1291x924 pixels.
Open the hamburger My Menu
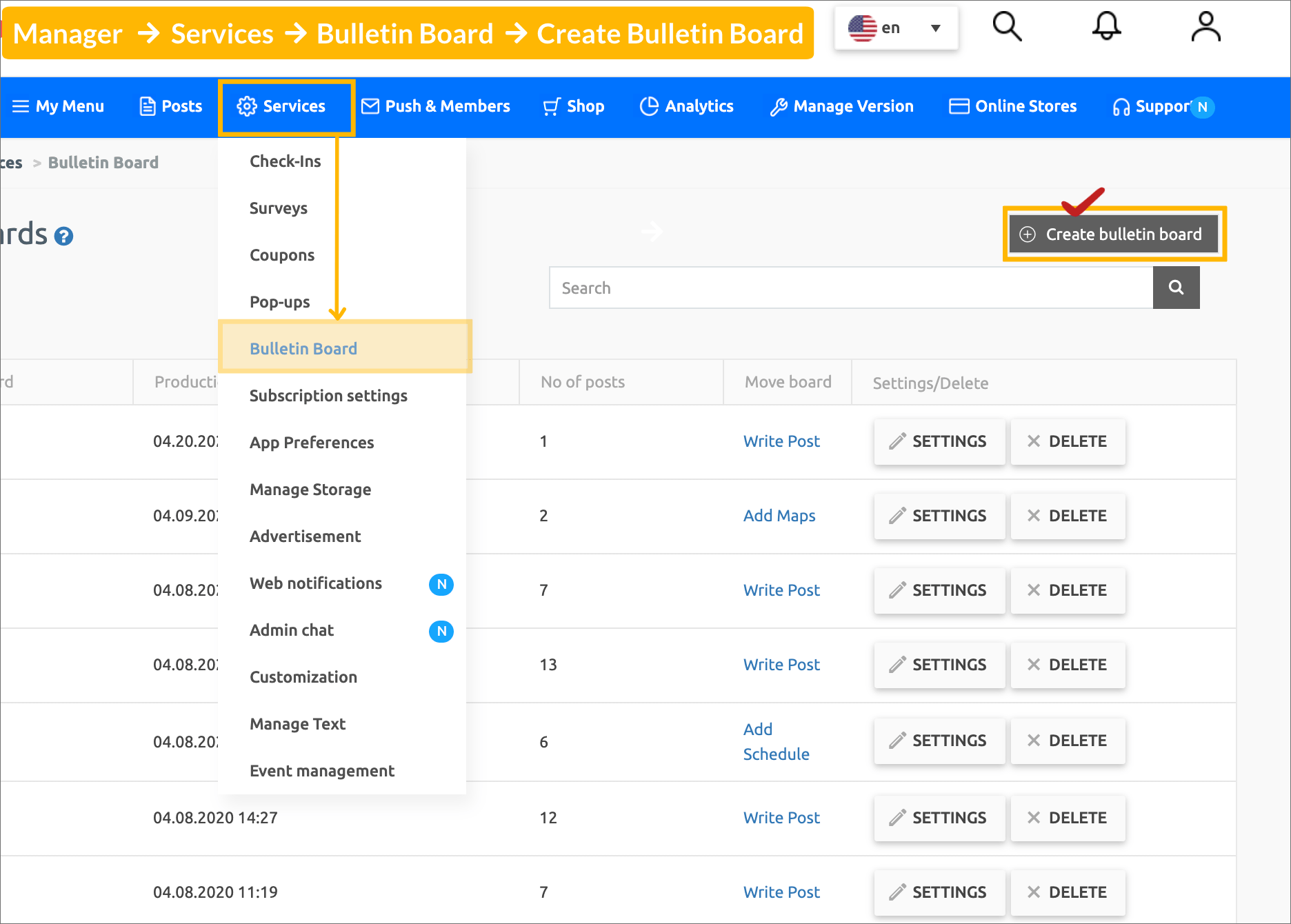coord(59,106)
